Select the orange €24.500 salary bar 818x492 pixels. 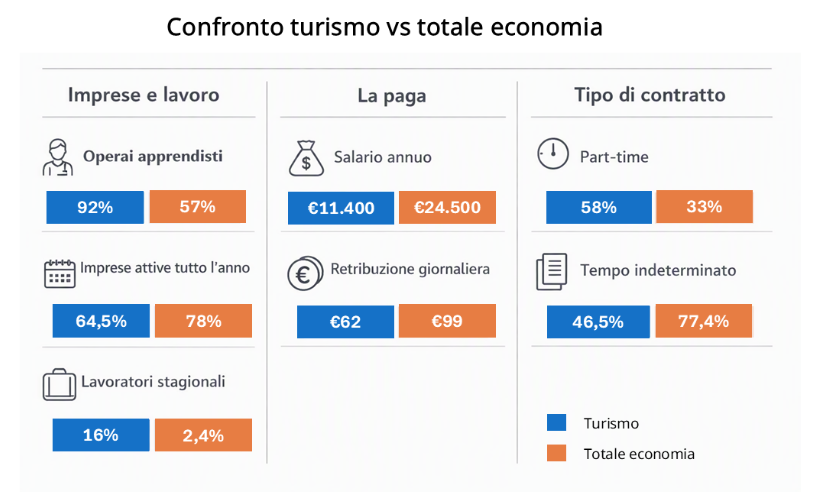[x=447, y=207]
